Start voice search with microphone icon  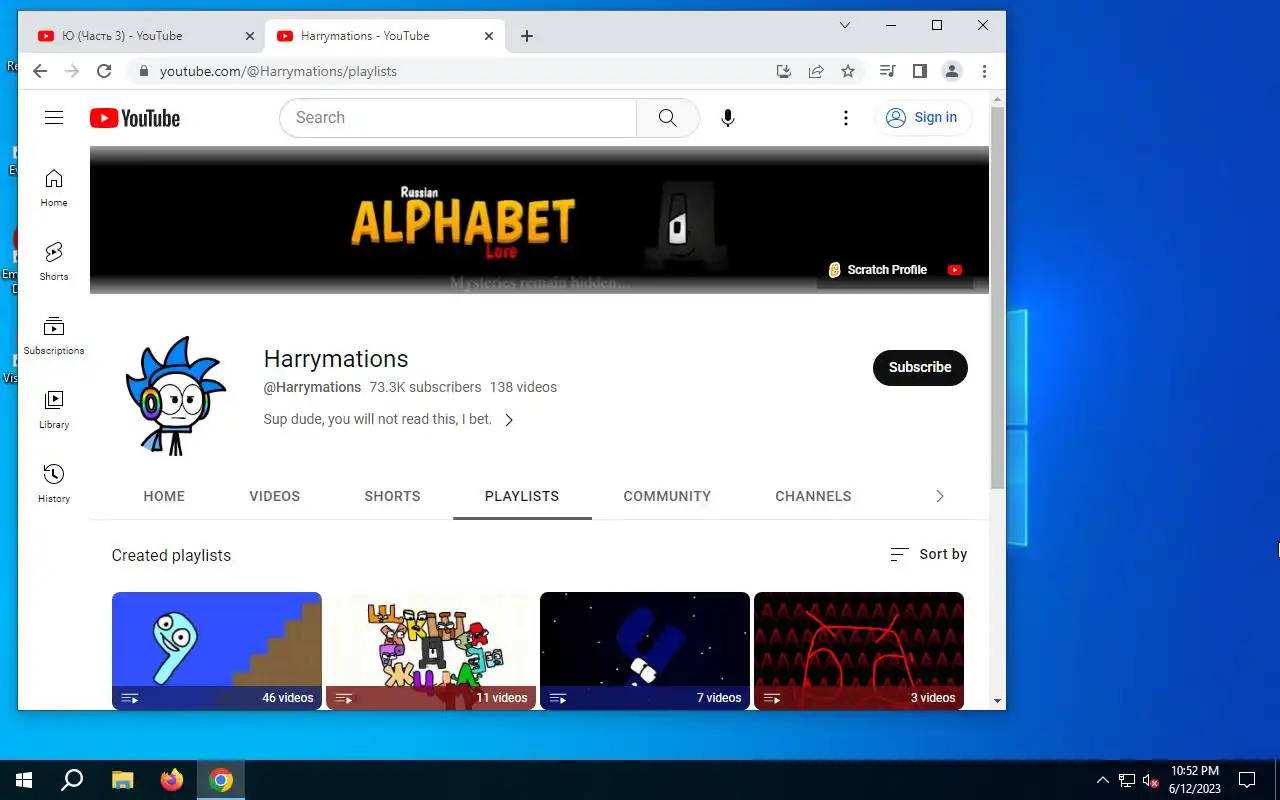[728, 118]
